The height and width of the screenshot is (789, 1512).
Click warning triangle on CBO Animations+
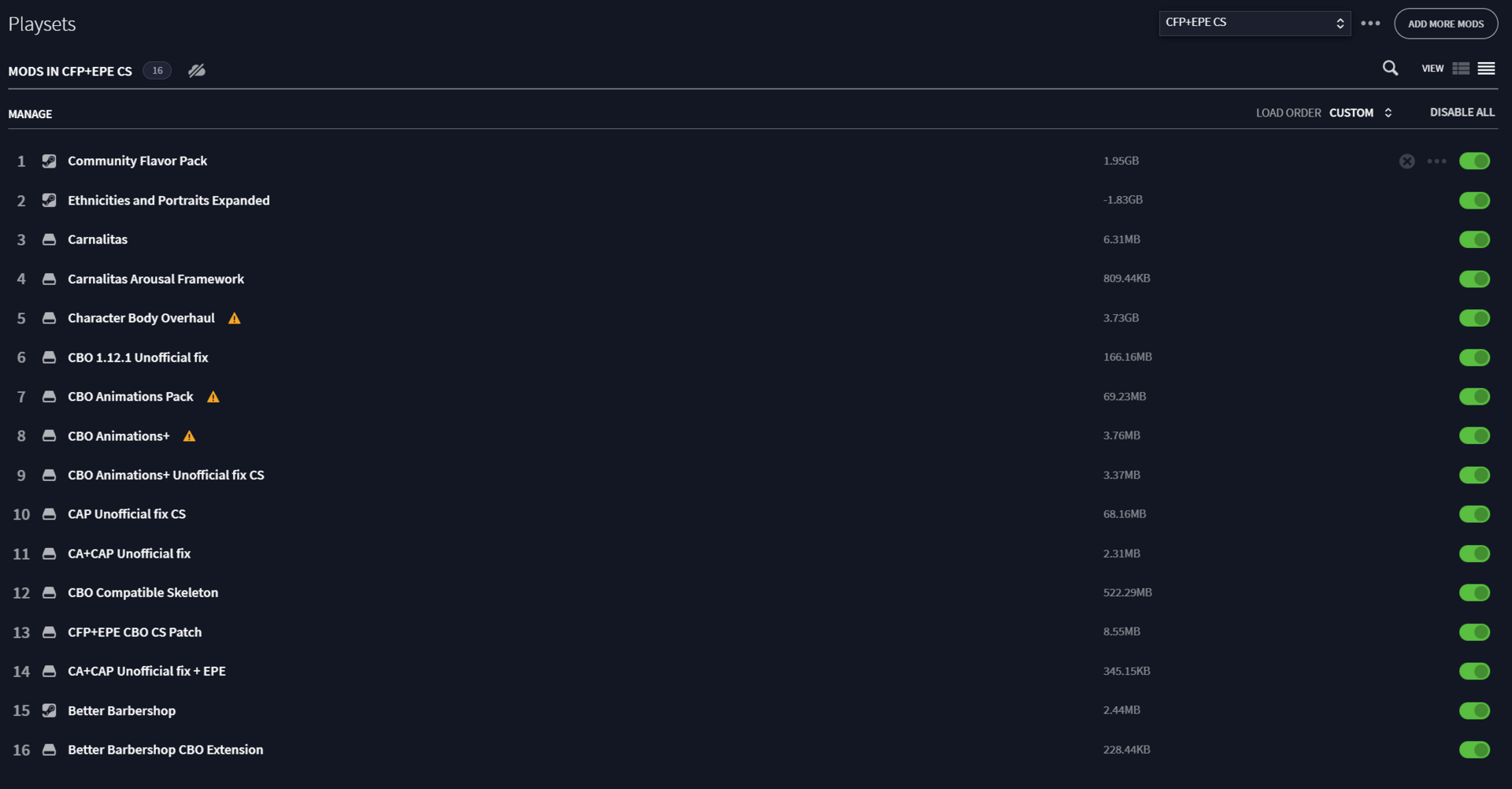189,436
